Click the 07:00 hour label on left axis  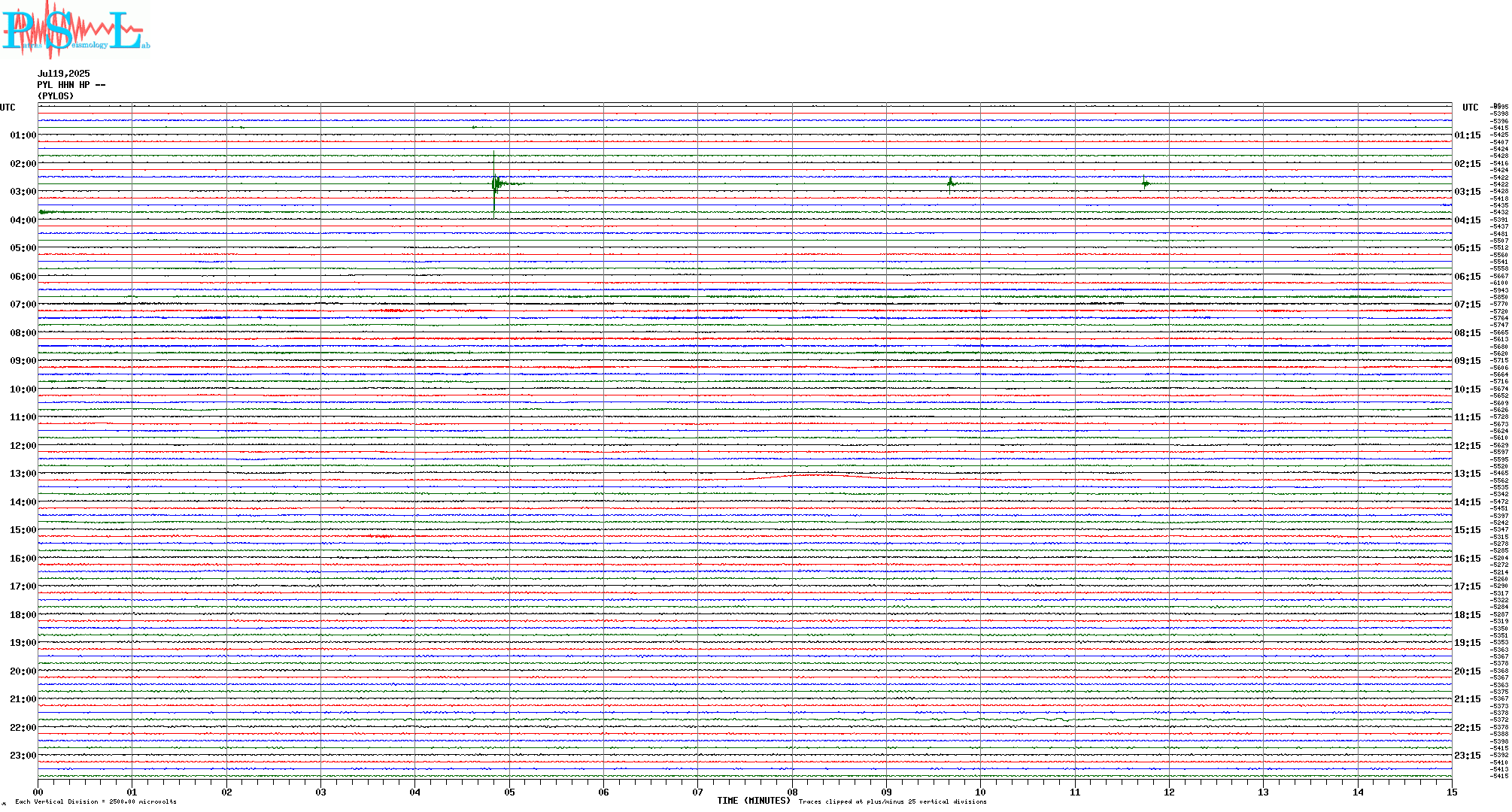(x=23, y=304)
